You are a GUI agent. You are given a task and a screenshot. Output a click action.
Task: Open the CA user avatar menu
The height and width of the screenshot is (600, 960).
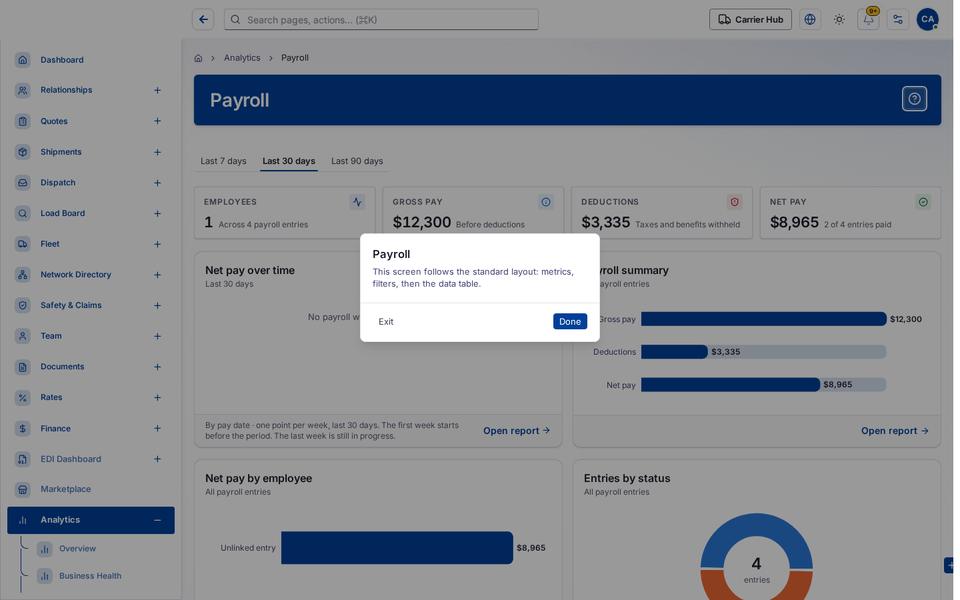(927, 20)
